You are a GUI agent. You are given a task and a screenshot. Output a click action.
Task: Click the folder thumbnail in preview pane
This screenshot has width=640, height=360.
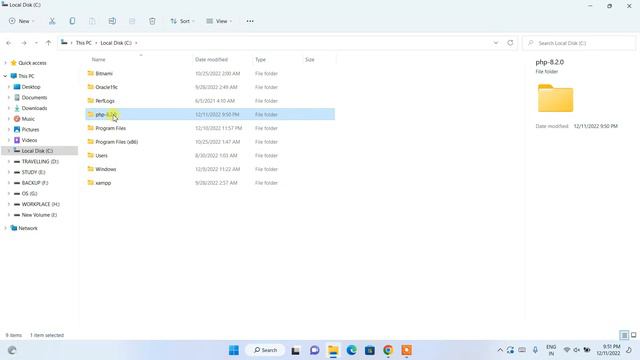point(556,98)
